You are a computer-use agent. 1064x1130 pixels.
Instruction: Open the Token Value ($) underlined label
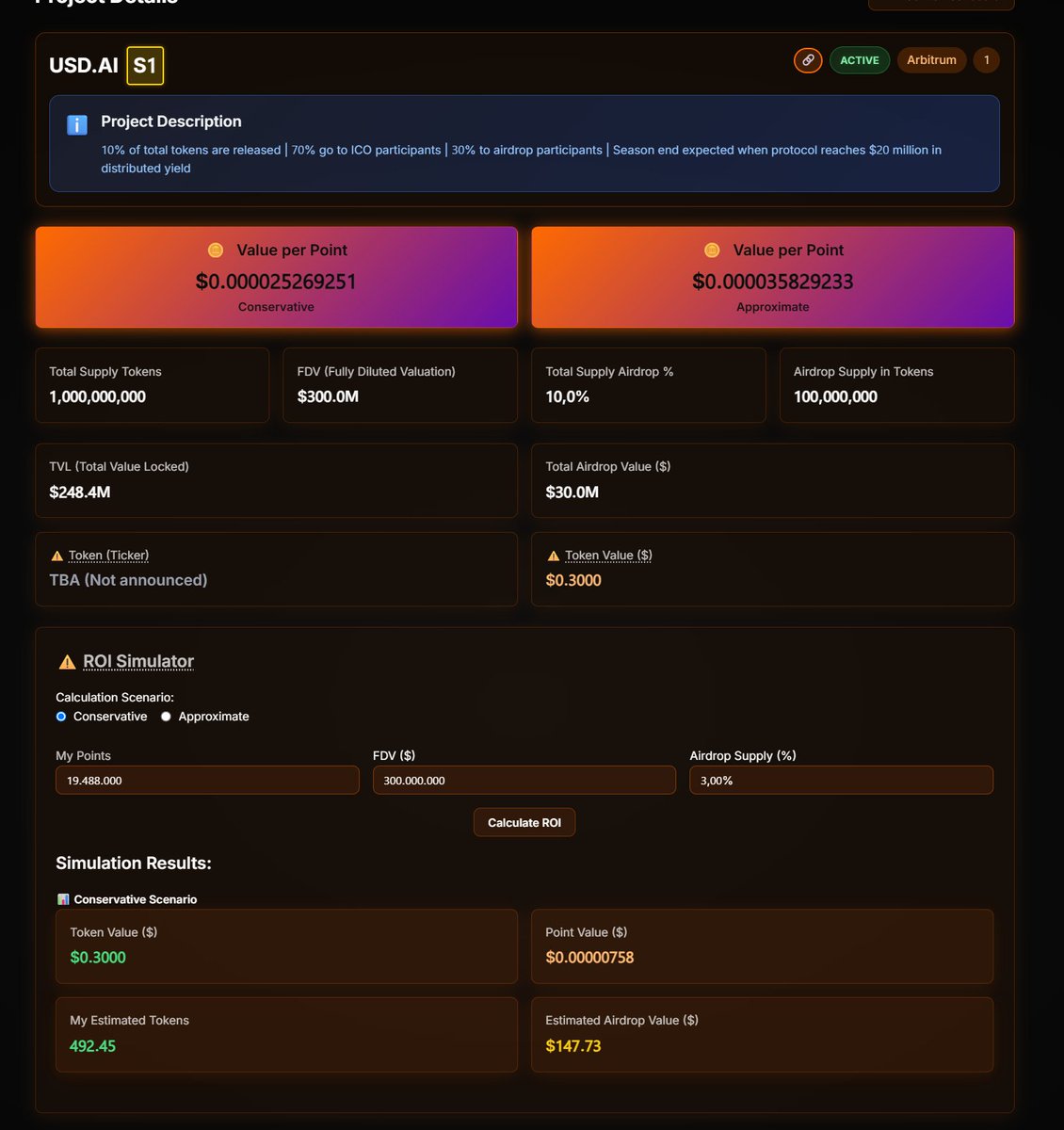pos(608,555)
